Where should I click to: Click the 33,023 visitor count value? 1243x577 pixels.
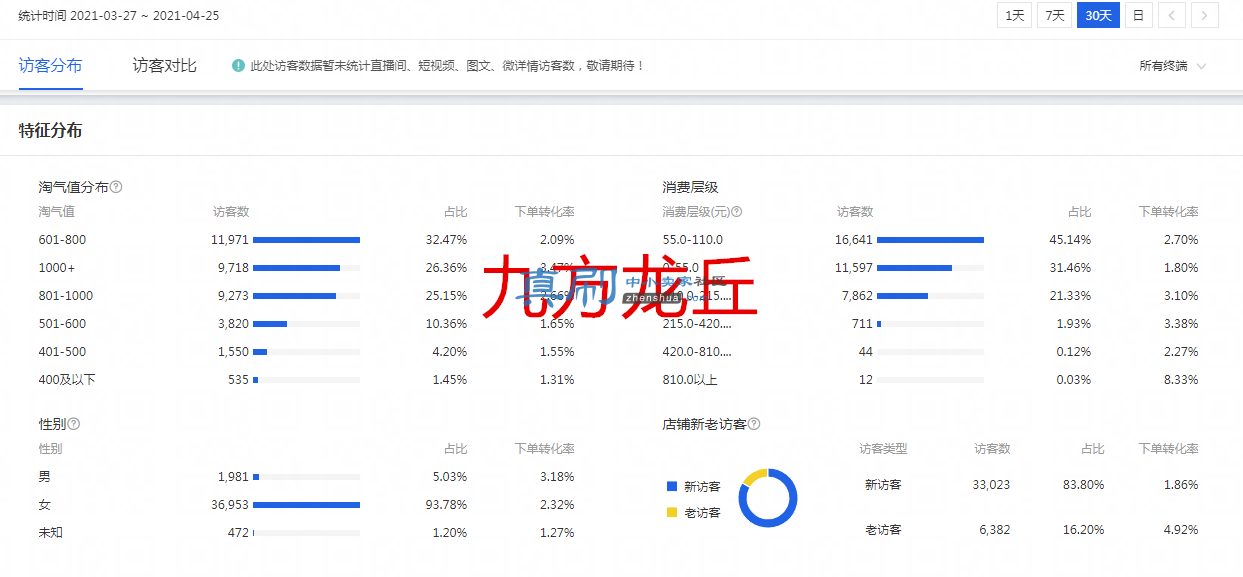[991, 485]
